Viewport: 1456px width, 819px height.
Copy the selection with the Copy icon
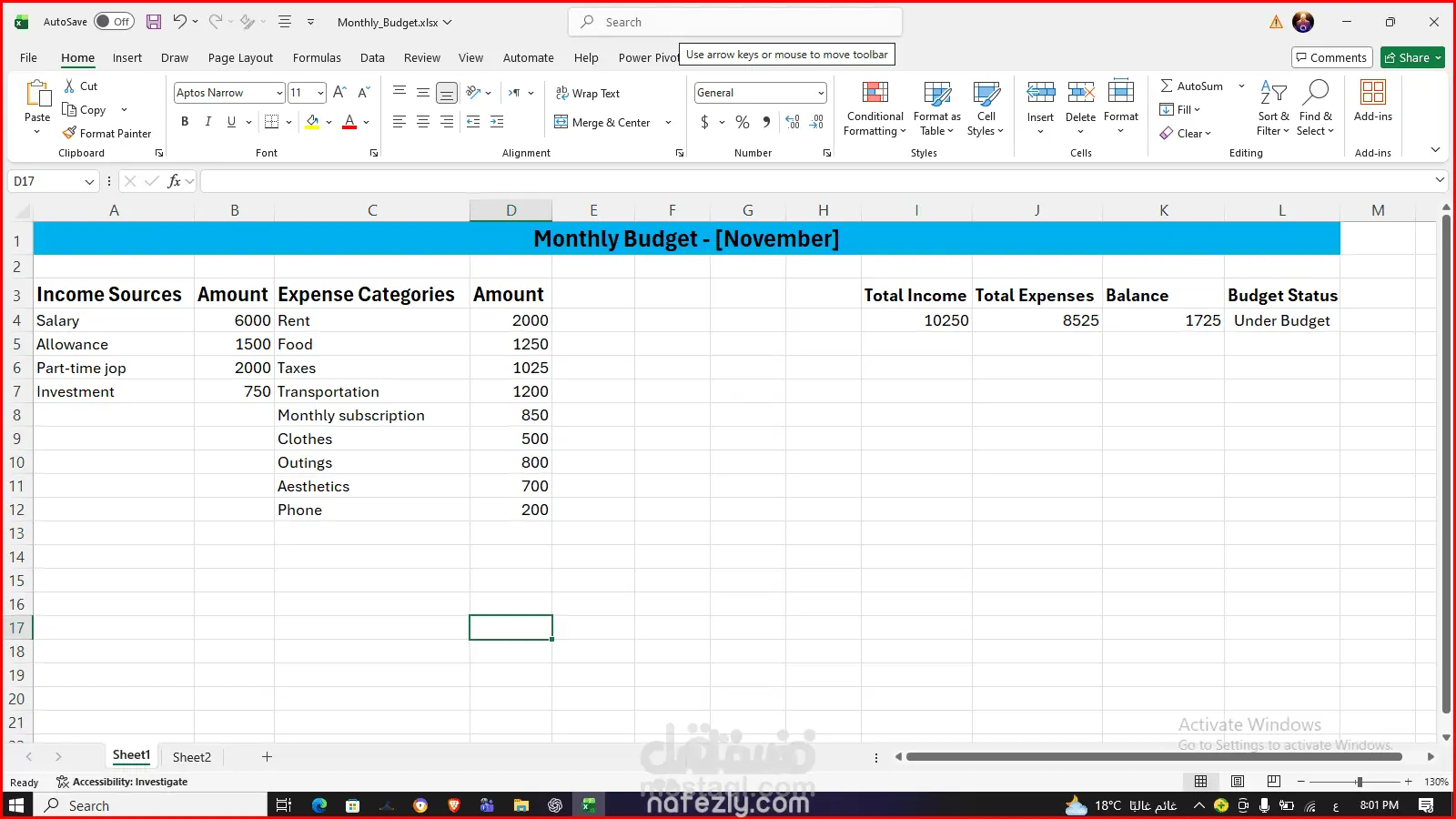[x=69, y=109]
